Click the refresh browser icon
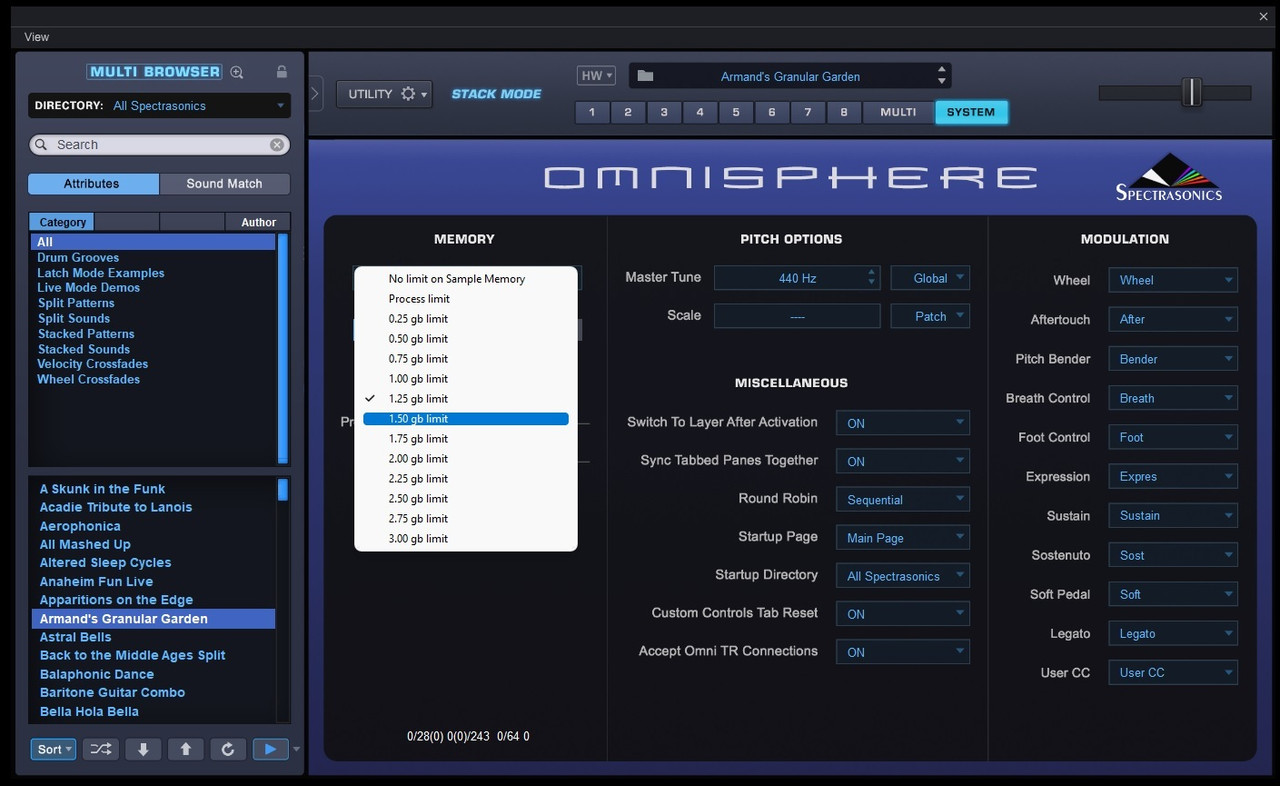Screen dimensions: 1280x786 (228, 749)
